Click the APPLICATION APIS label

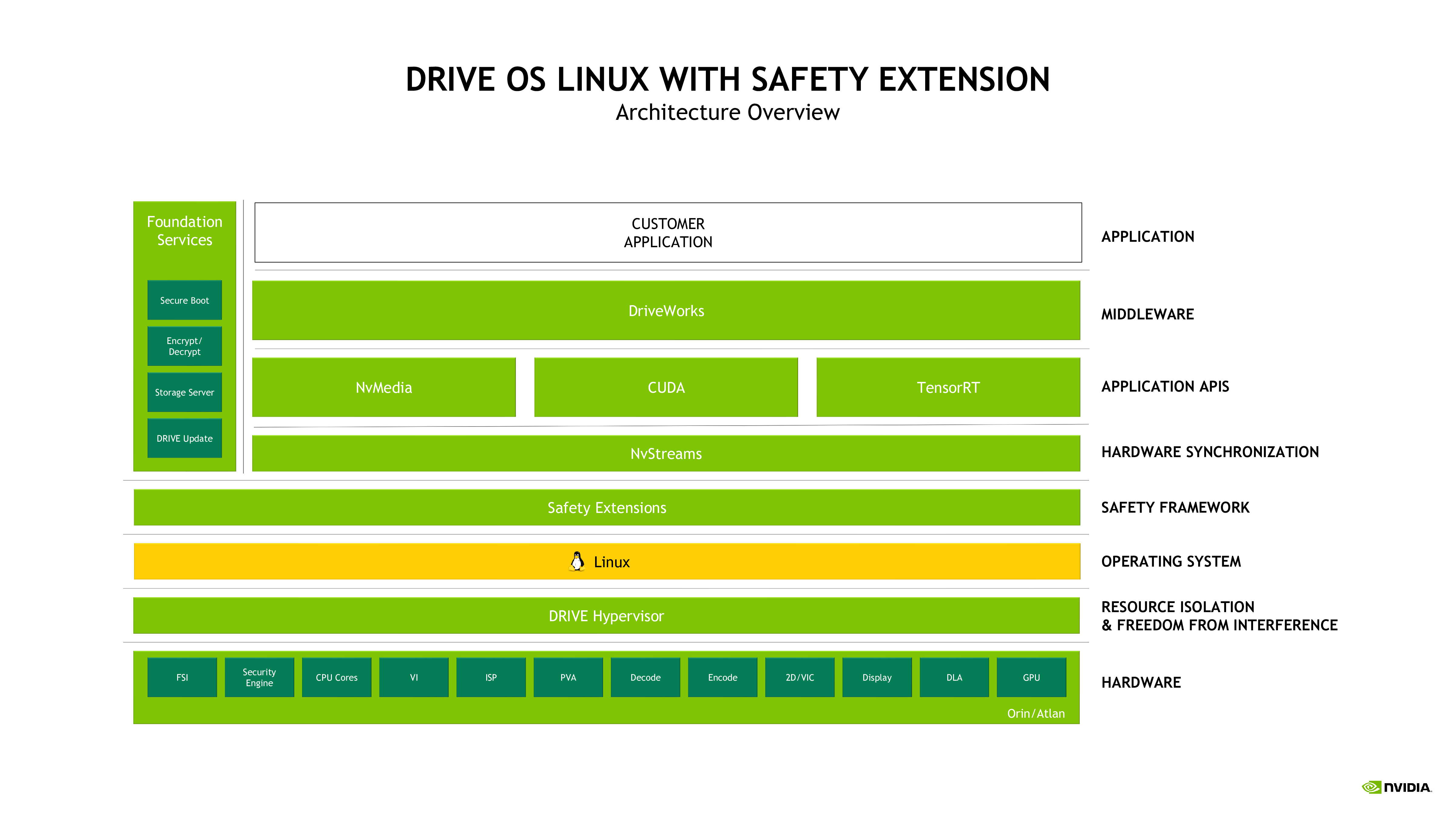point(1165,386)
